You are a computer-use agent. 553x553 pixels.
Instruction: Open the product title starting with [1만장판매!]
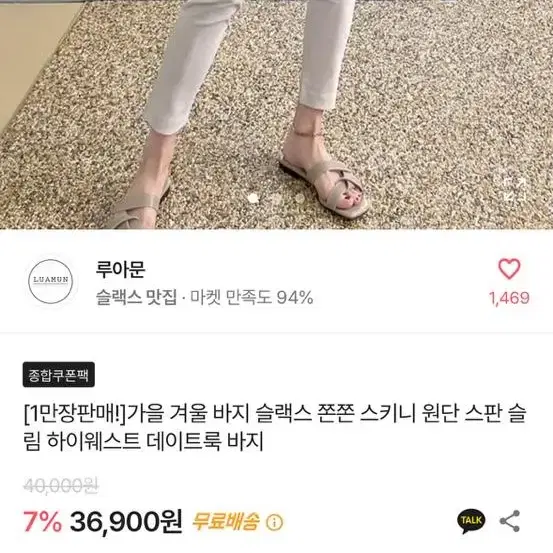point(275,427)
